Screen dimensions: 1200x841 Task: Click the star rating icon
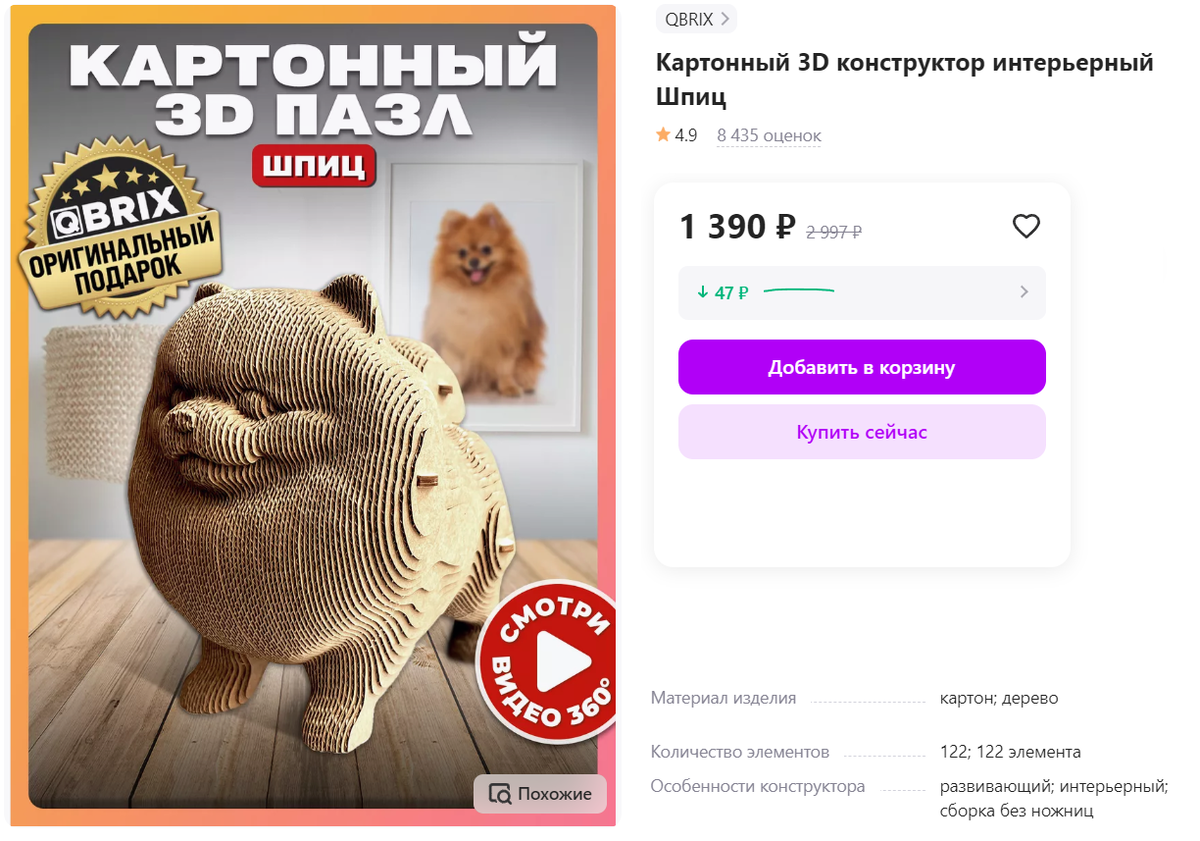pyautogui.click(x=663, y=135)
